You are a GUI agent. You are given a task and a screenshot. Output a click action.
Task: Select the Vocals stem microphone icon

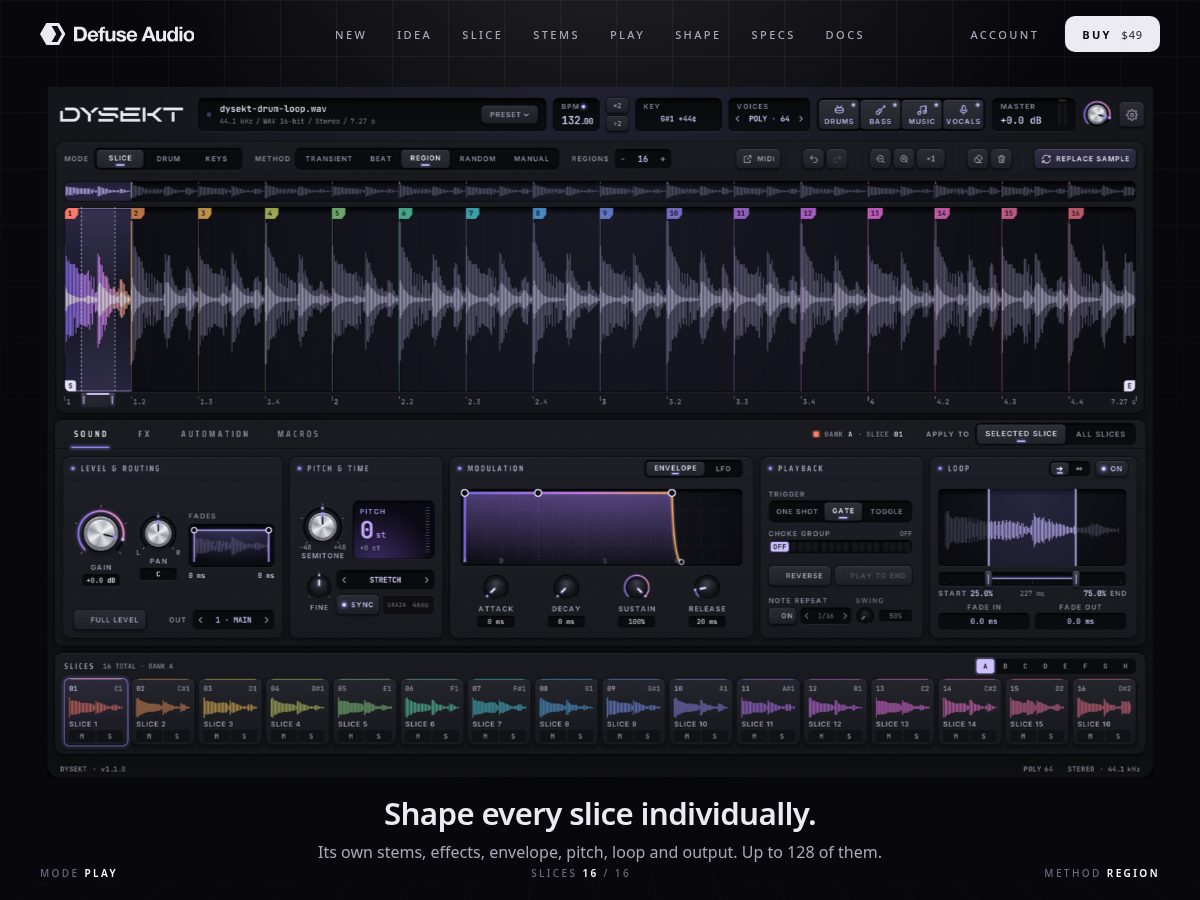pyautogui.click(x=963, y=114)
